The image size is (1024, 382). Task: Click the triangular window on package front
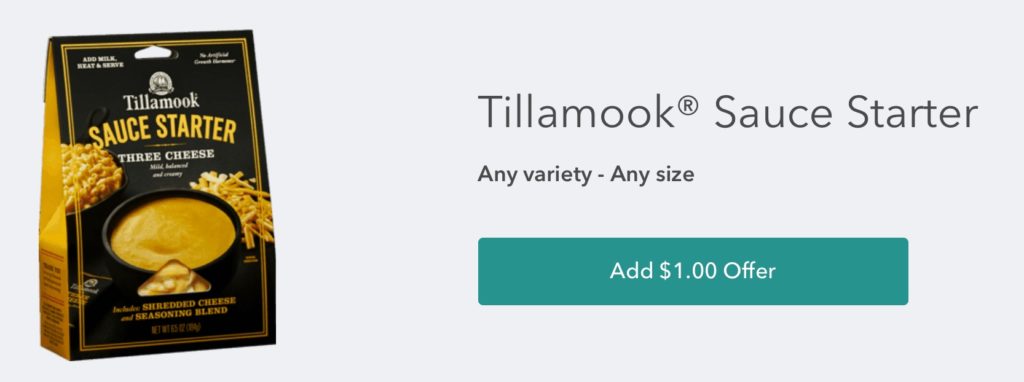(x=174, y=278)
